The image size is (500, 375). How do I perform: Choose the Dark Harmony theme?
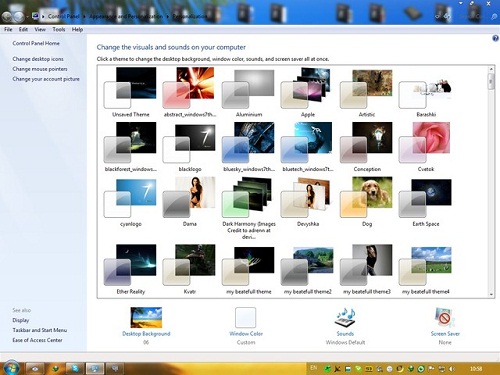248,197
